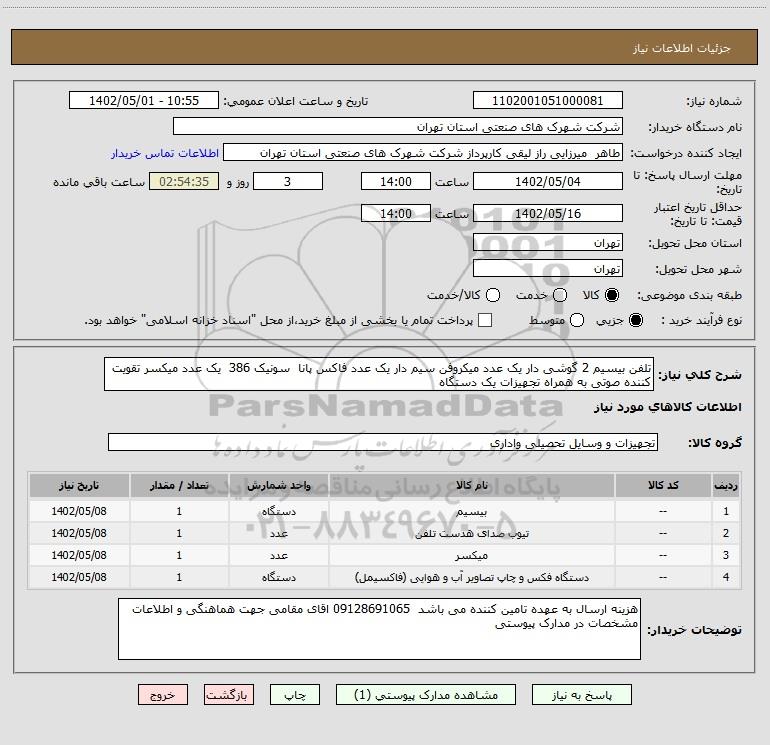
Task: Click the date cell in row 1
Action: (x=79, y=511)
